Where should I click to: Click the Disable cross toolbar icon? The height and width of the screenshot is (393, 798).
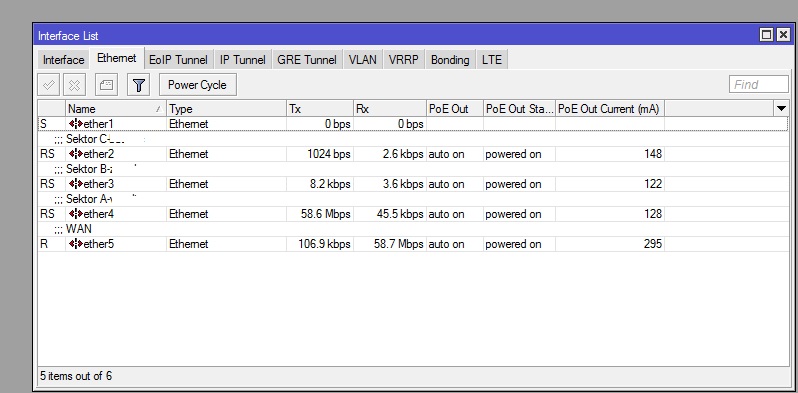coord(74,85)
